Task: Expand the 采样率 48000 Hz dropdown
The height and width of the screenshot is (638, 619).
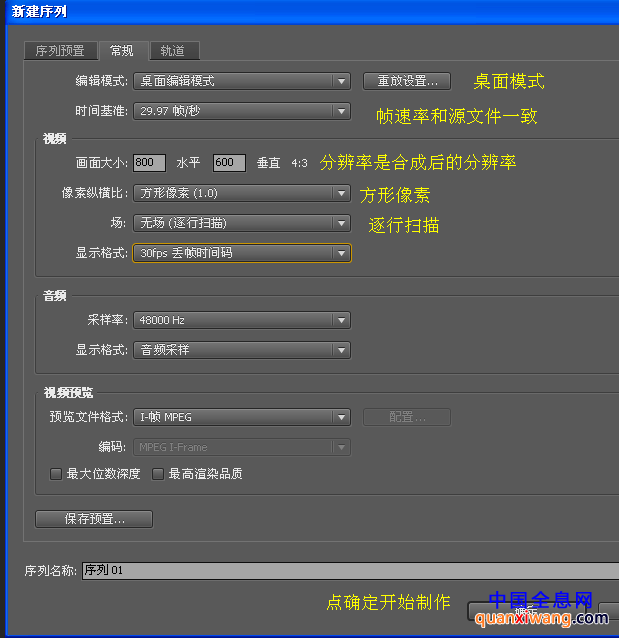Action: [241, 320]
